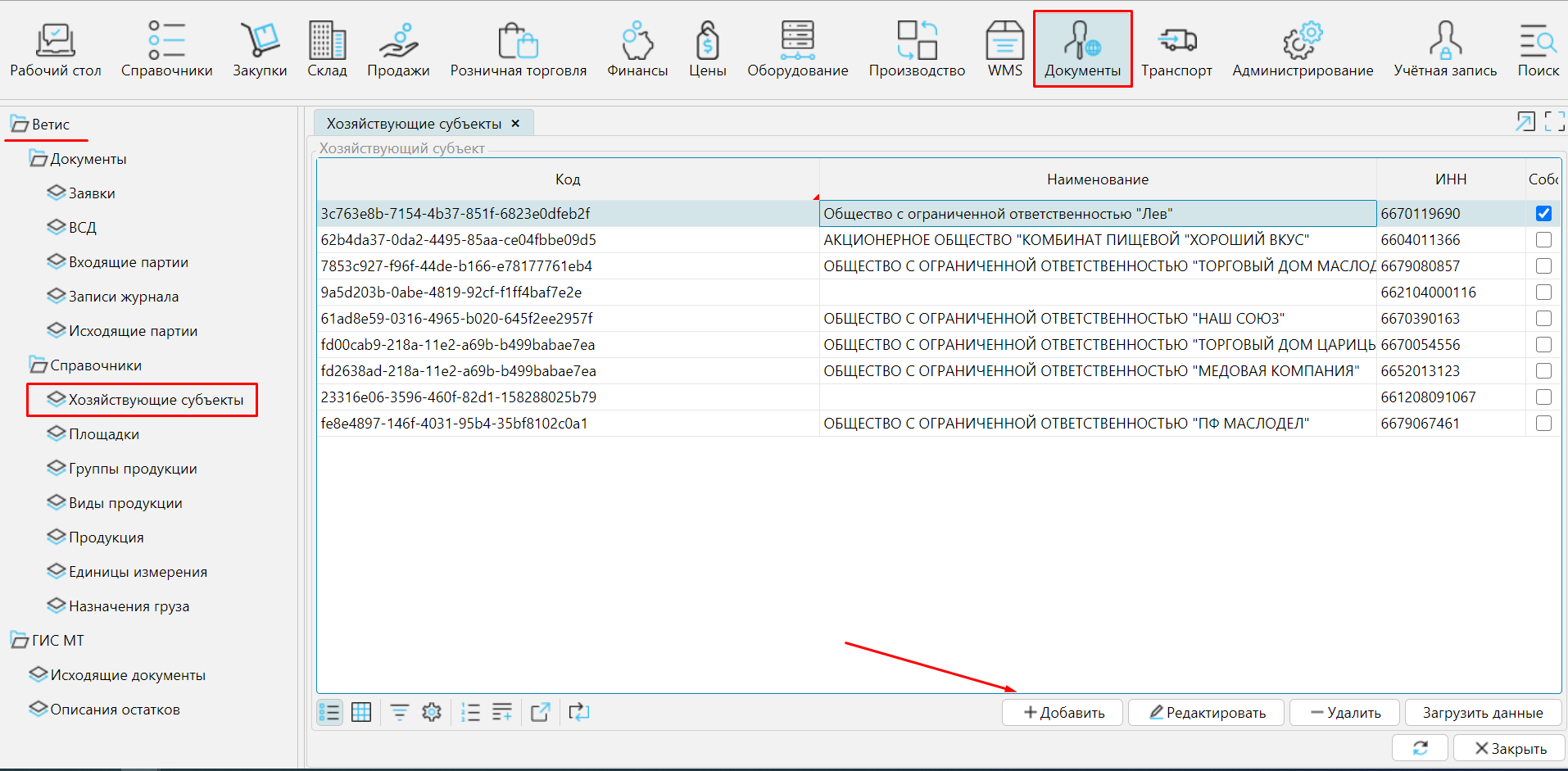Select the Хозяйствующие субъекты tab

click(x=414, y=124)
